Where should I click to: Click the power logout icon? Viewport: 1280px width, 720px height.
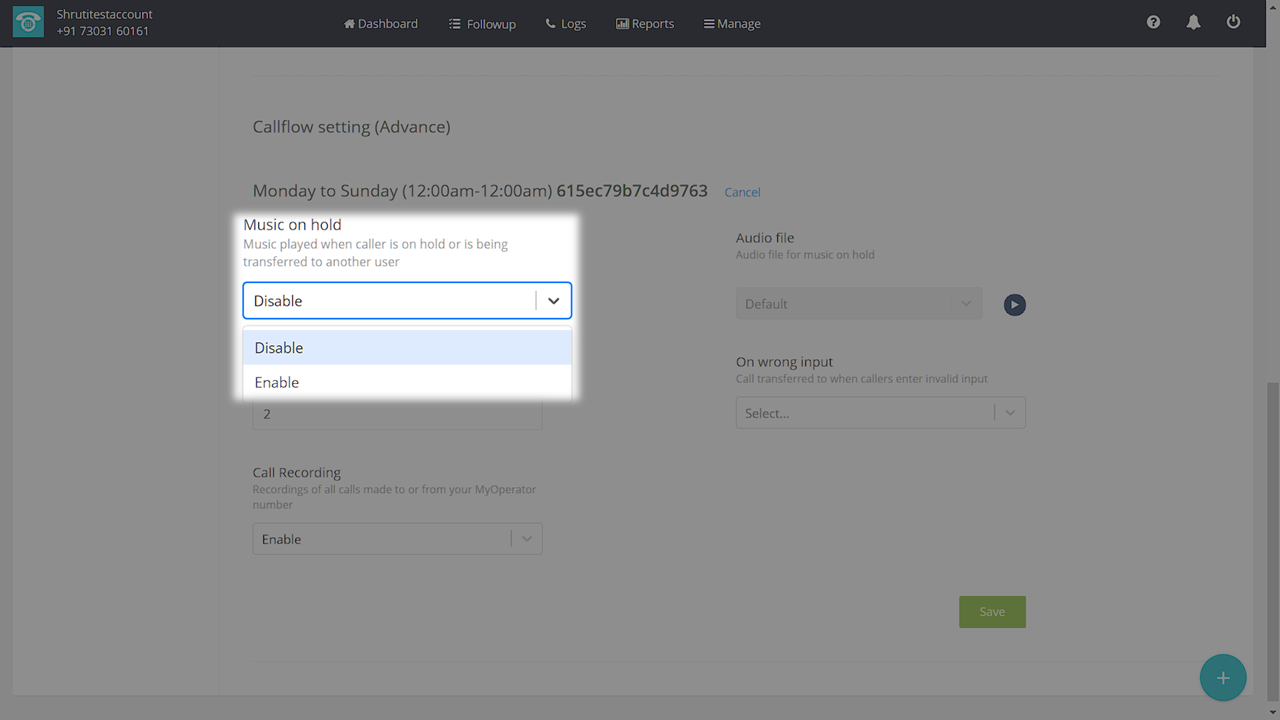(1233, 22)
